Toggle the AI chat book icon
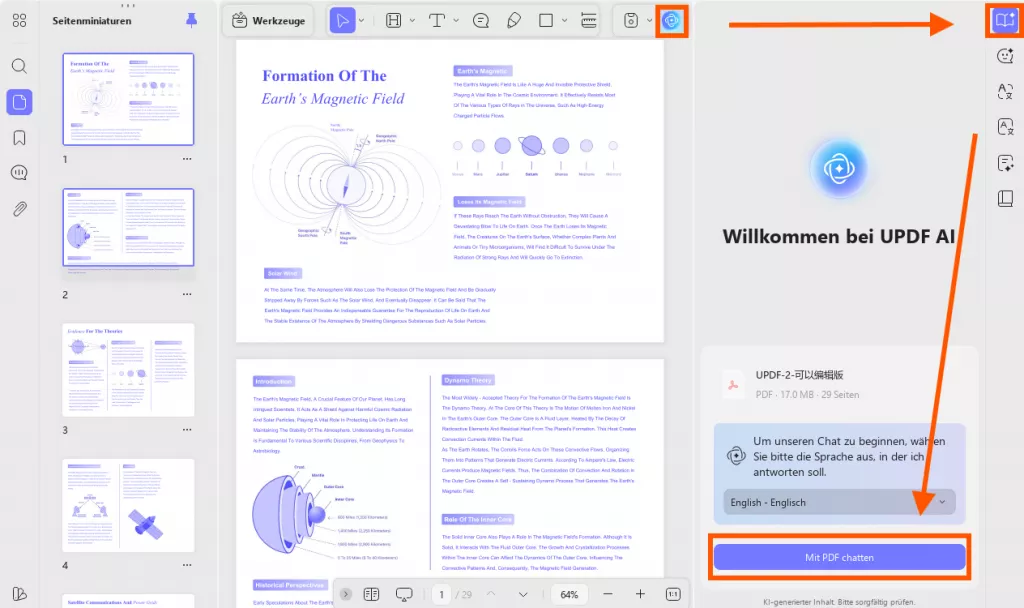1024x608 pixels. (x=1003, y=20)
